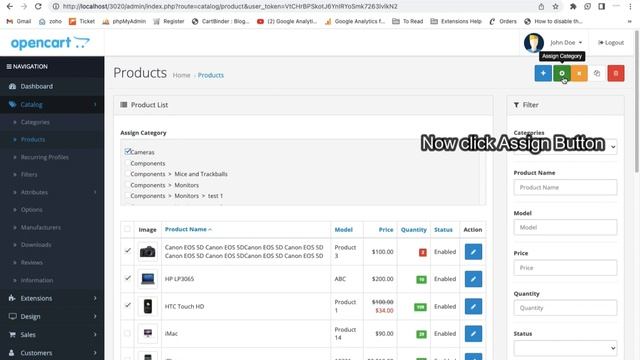Open Downloads menu item
The width and height of the screenshot is (640, 360).
[36, 245]
